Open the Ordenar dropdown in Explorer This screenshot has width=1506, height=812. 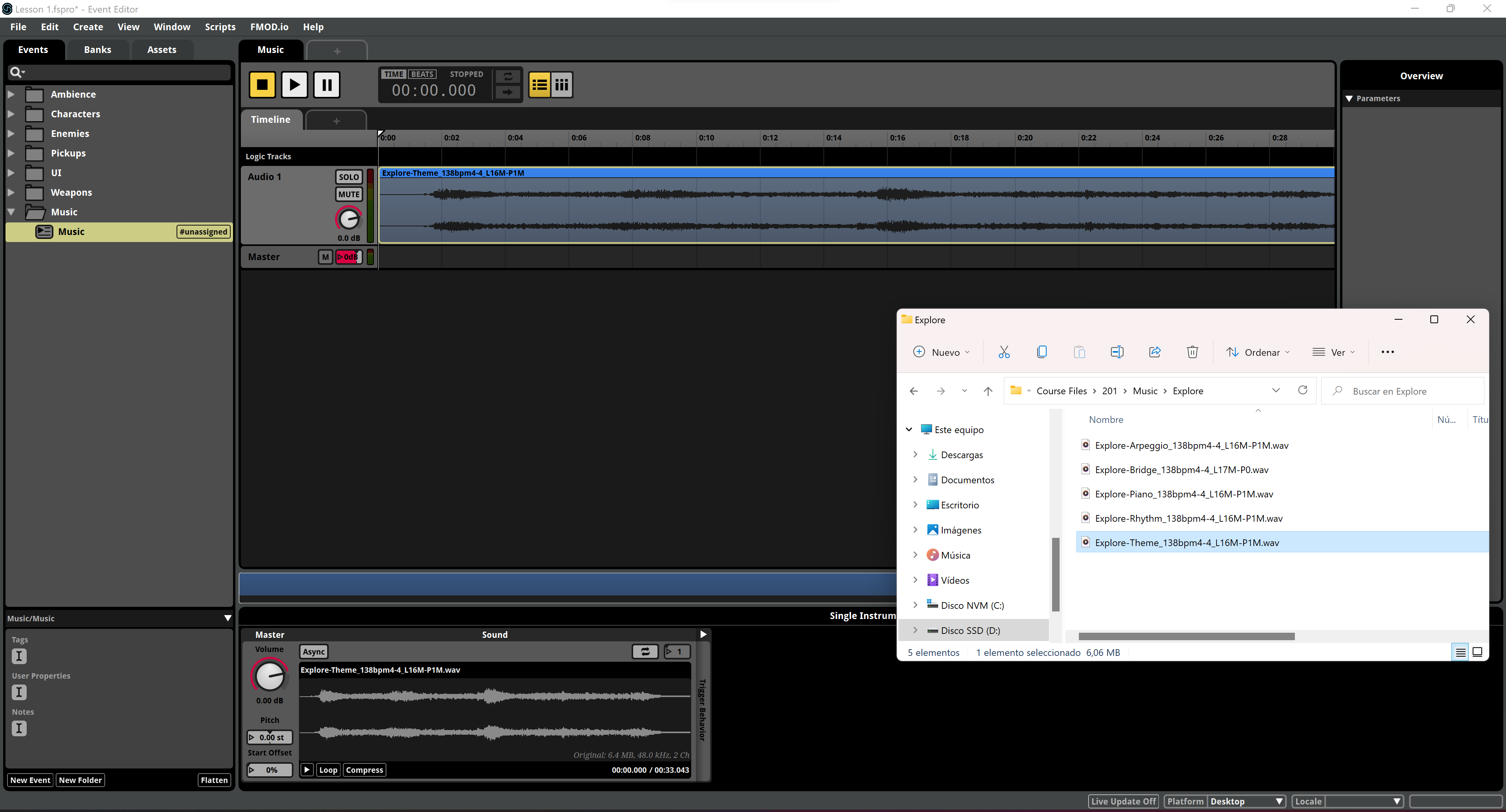(x=1258, y=352)
